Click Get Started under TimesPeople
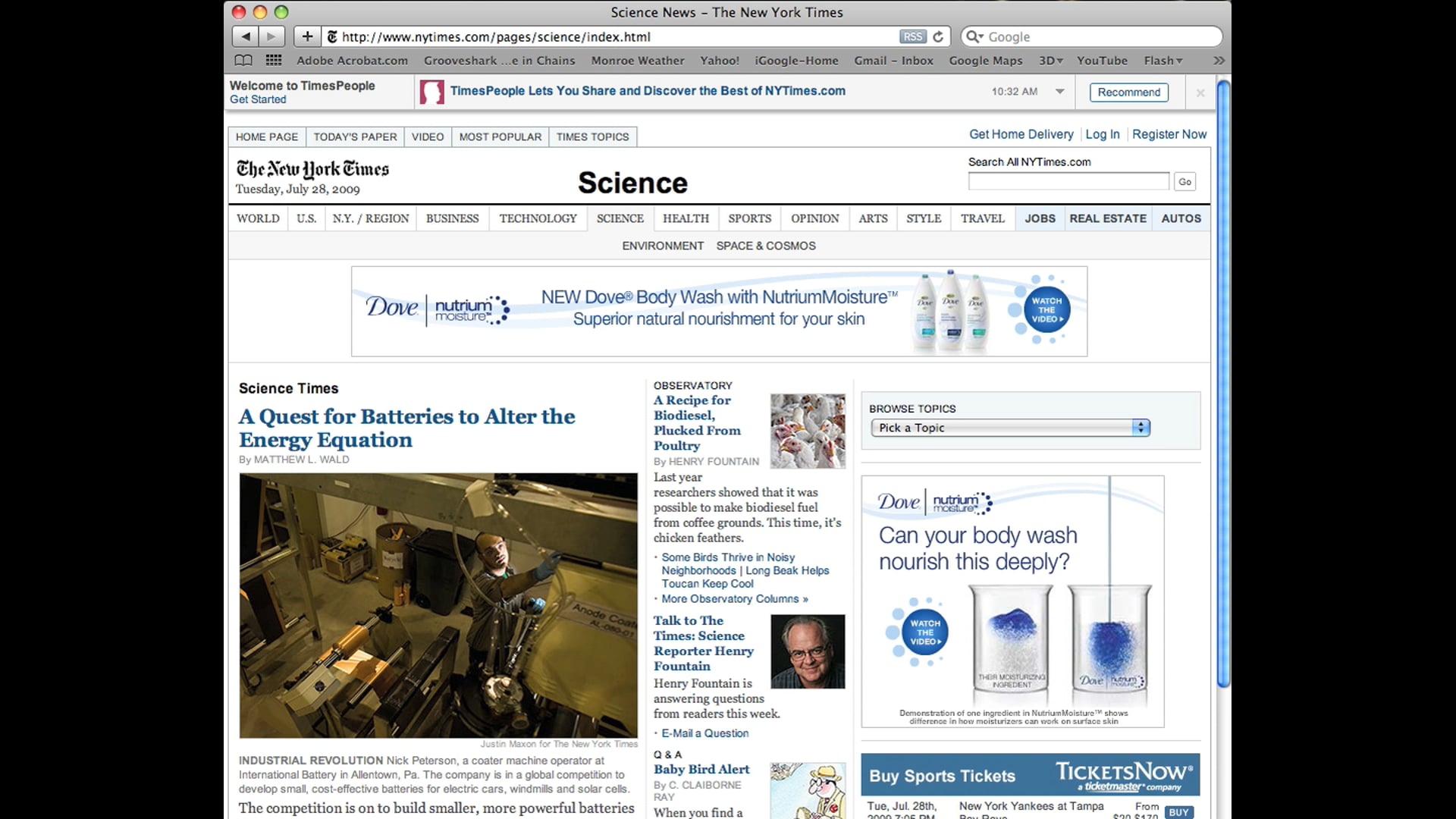This screenshot has height=819, width=1456. point(258,99)
